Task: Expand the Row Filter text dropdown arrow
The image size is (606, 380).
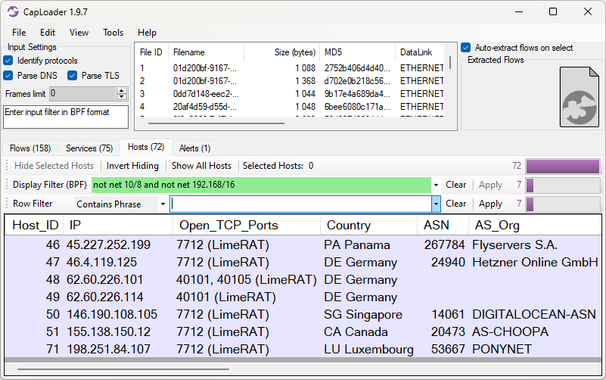Action: [436, 204]
